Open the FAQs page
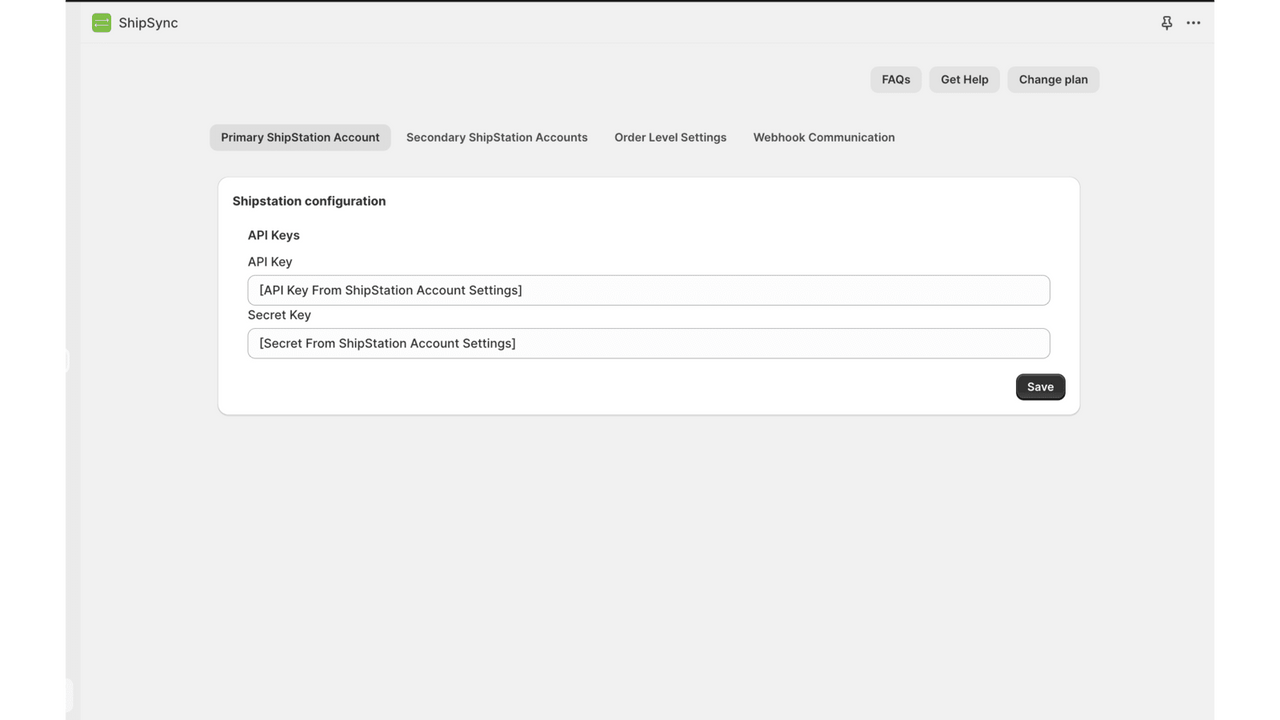This screenshot has width=1280, height=720. 896,79
